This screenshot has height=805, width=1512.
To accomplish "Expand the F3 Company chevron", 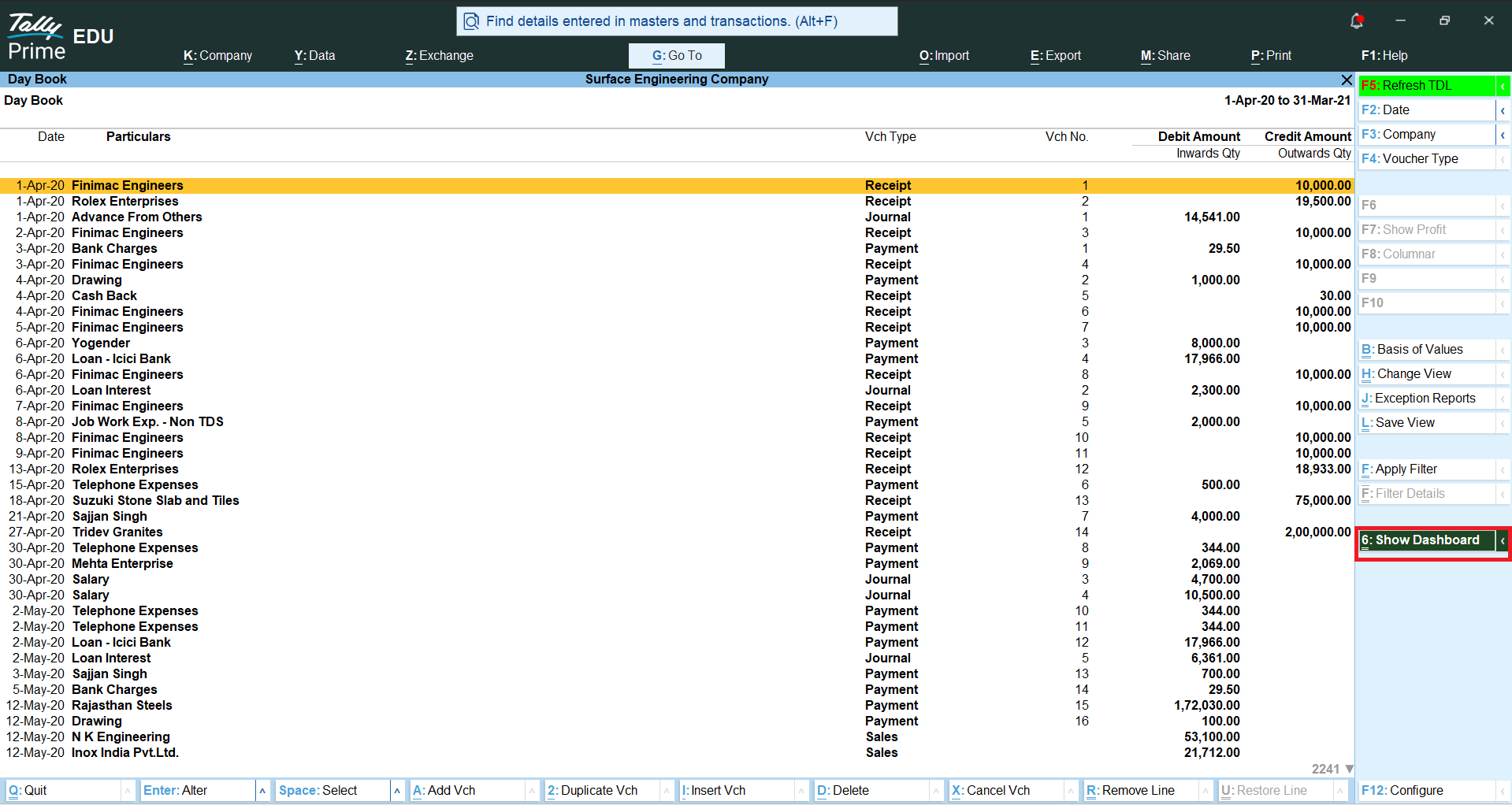I will [x=1503, y=135].
